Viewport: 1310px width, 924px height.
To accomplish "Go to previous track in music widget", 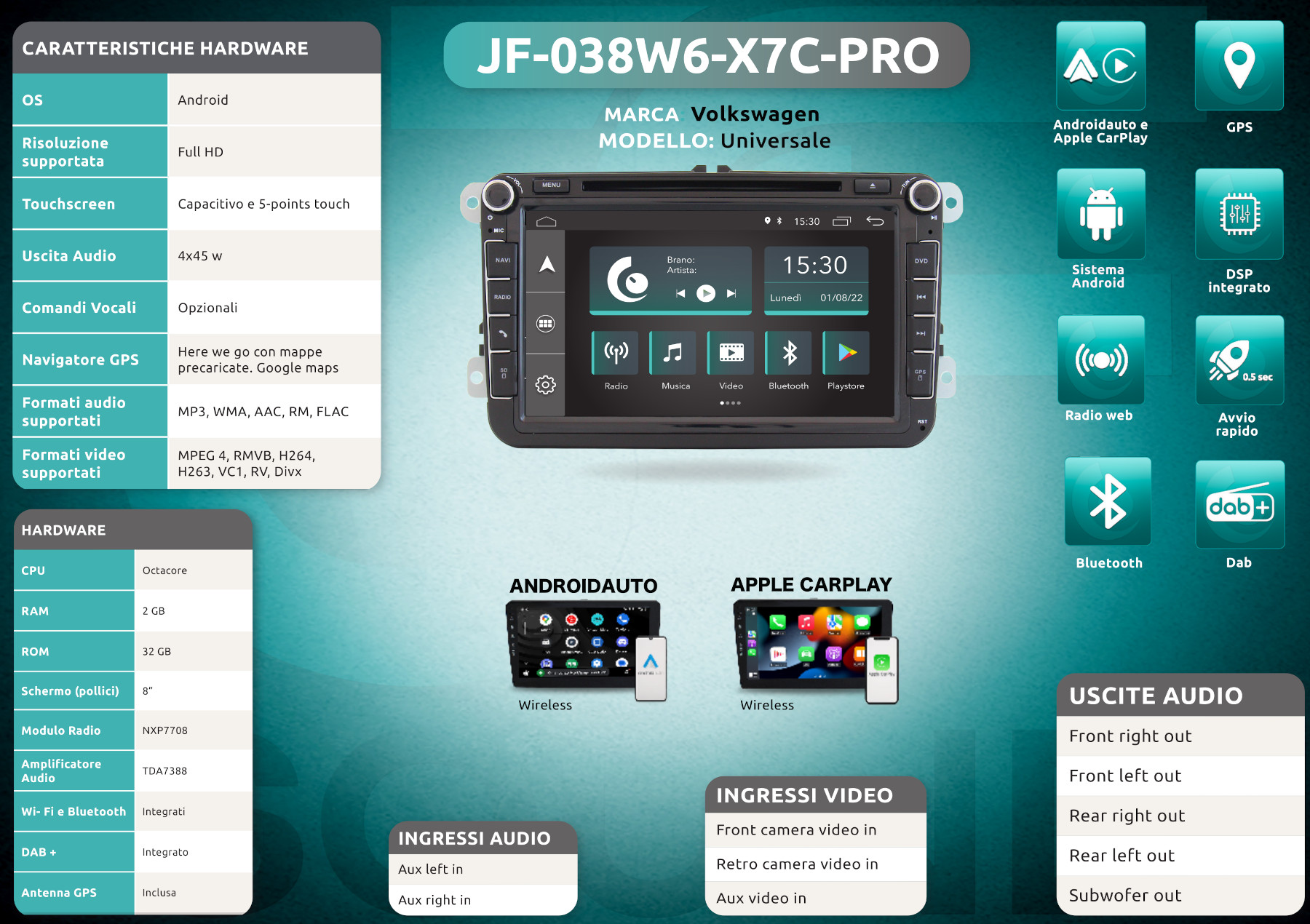I will [x=680, y=293].
